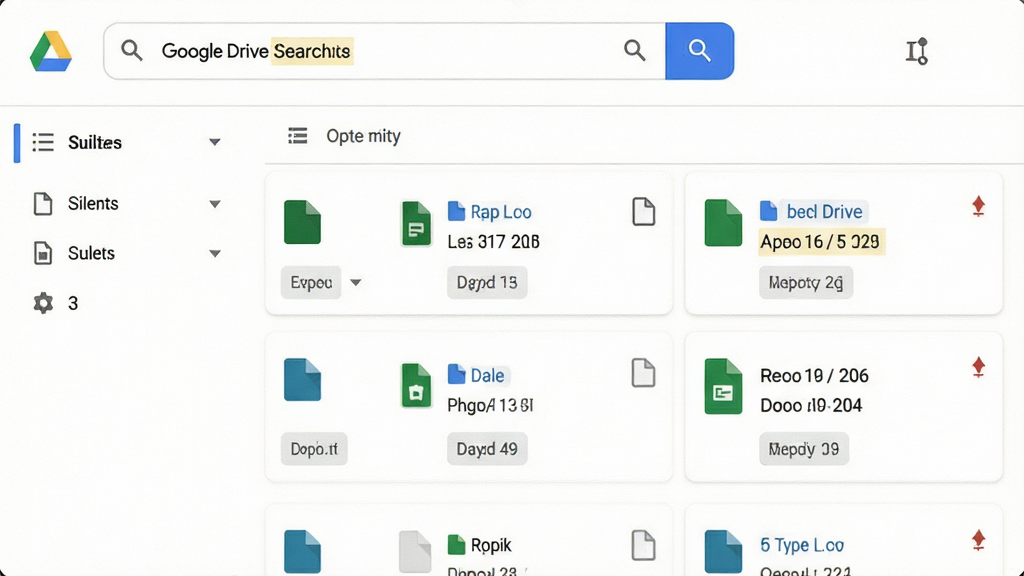
Task: Click the blue file icon left of Ropik card
Action: coord(302,552)
